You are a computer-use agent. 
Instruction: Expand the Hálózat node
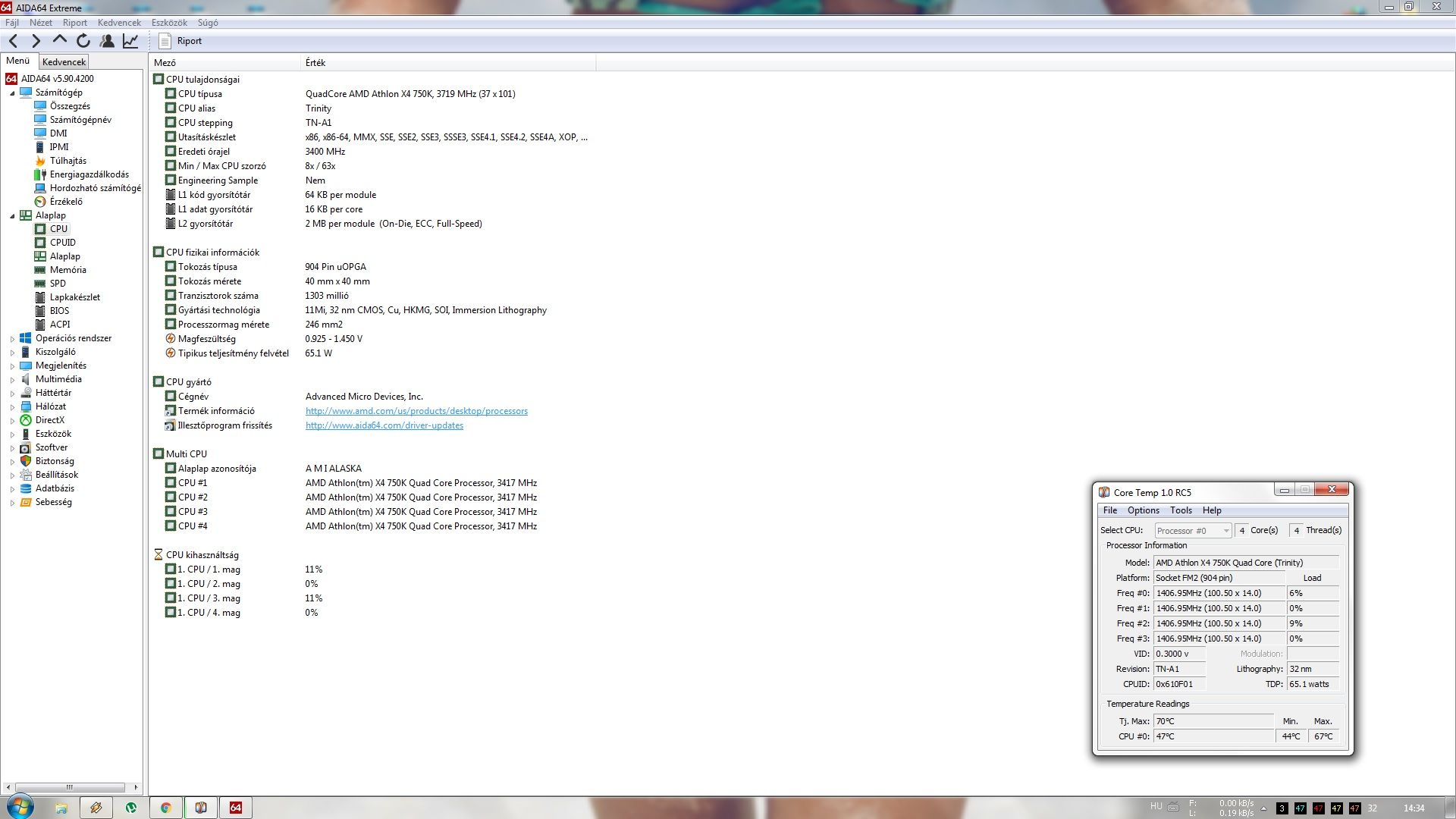click(12, 407)
